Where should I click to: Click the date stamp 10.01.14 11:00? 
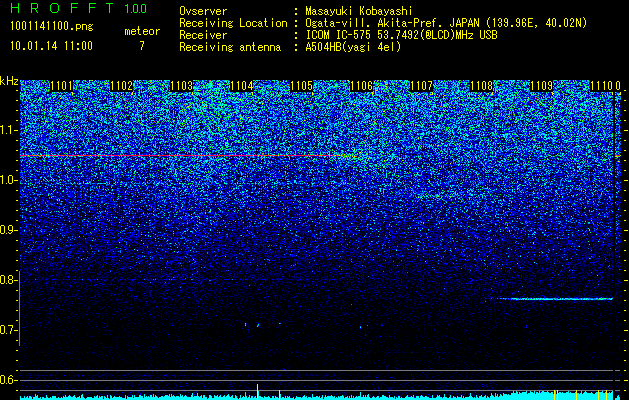pos(51,46)
